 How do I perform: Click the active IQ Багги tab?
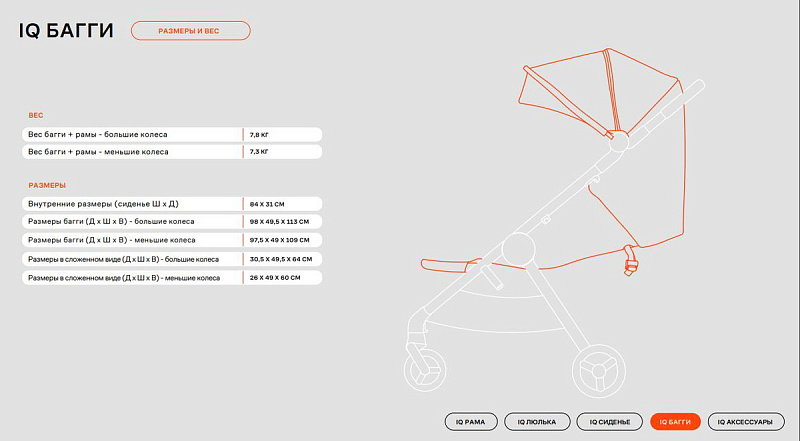pyautogui.click(x=675, y=422)
